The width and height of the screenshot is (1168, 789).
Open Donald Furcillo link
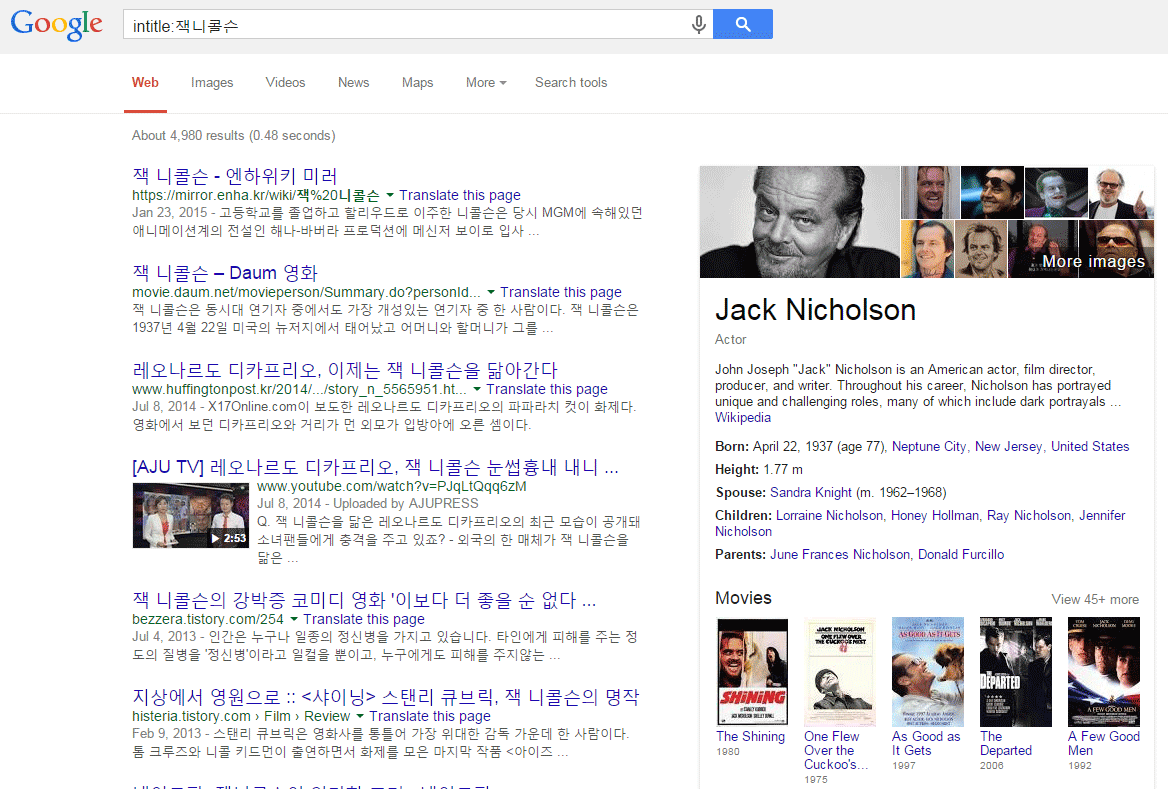(x=961, y=554)
